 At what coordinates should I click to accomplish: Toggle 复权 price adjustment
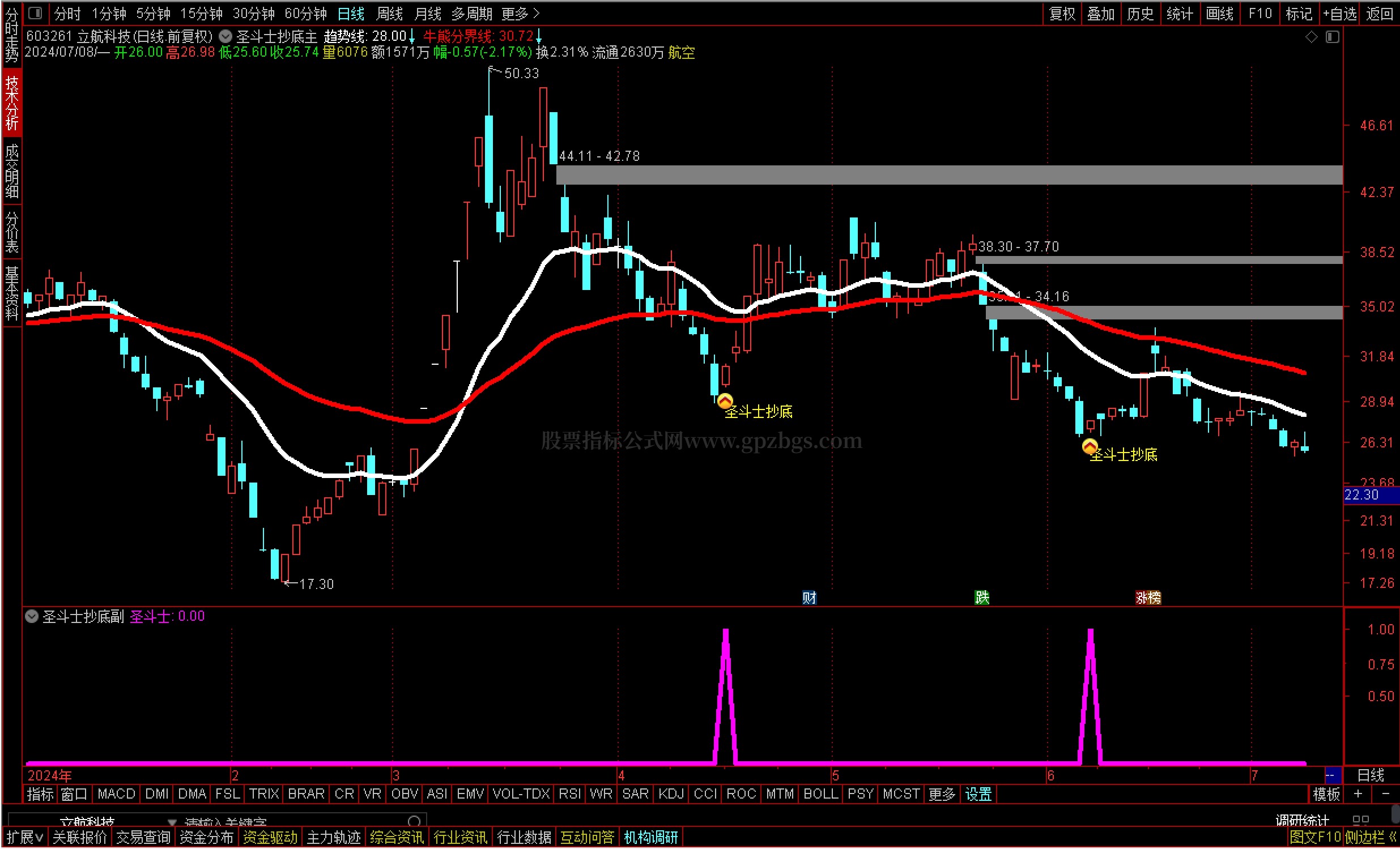click(x=1062, y=14)
